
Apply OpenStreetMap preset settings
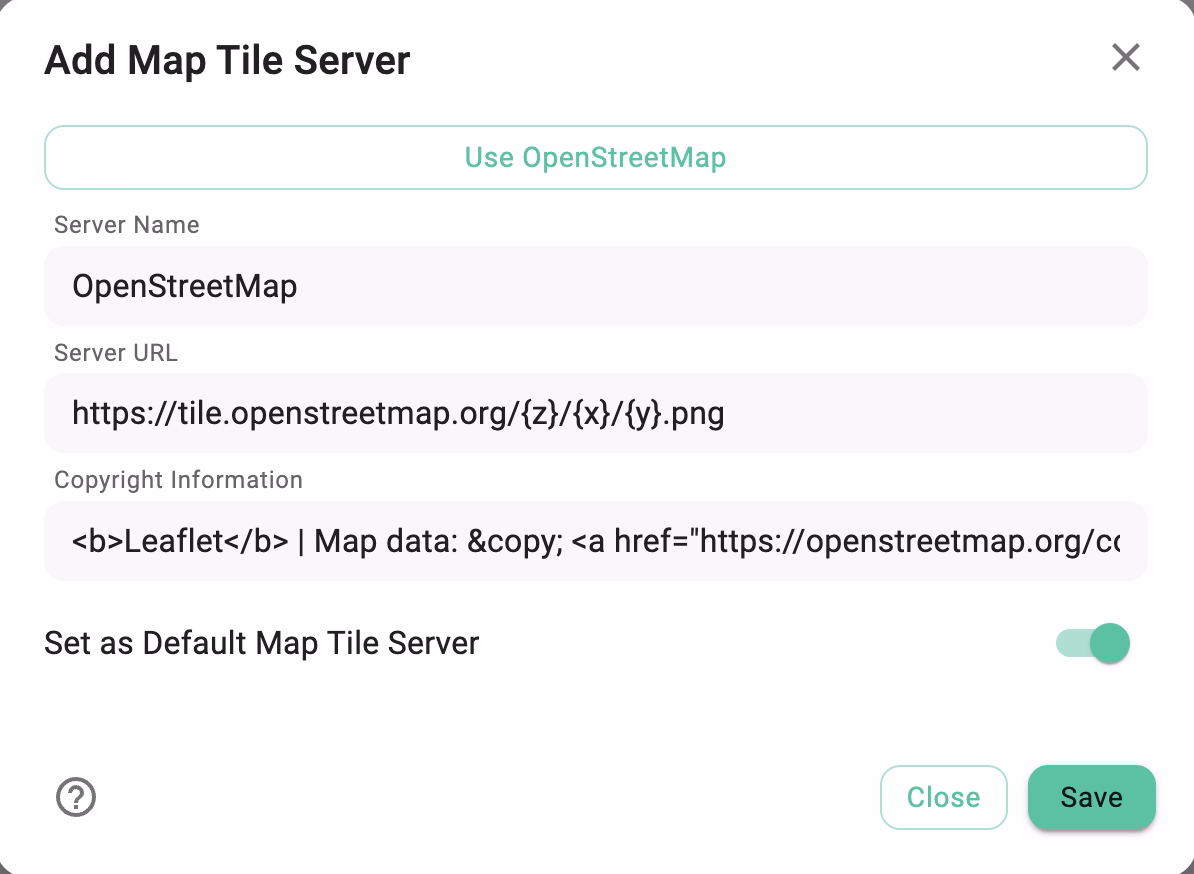[x=596, y=157]
